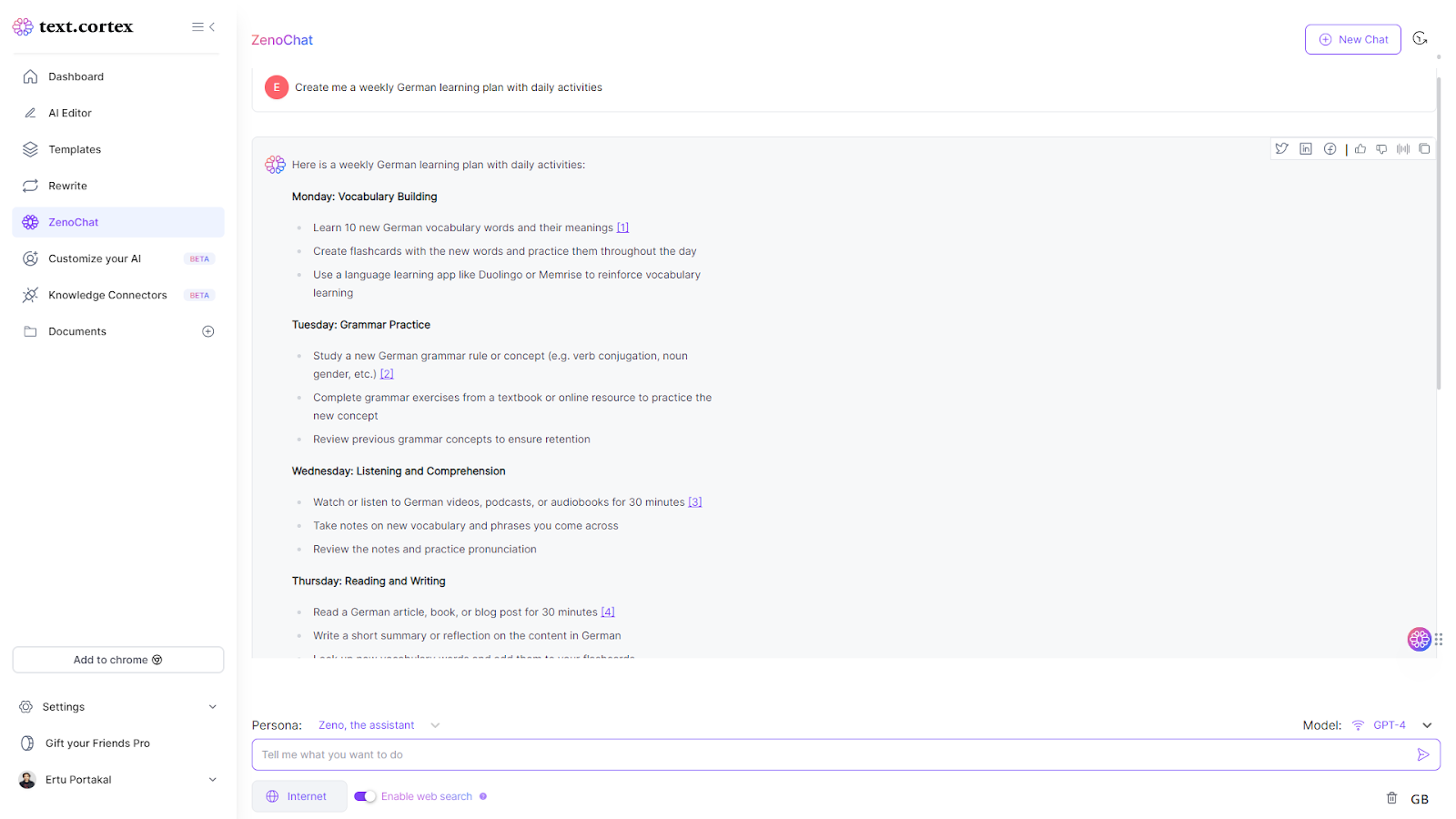Share response on Facebook
Viewport: 1456px width, 819px height.
click(1330, 149)
